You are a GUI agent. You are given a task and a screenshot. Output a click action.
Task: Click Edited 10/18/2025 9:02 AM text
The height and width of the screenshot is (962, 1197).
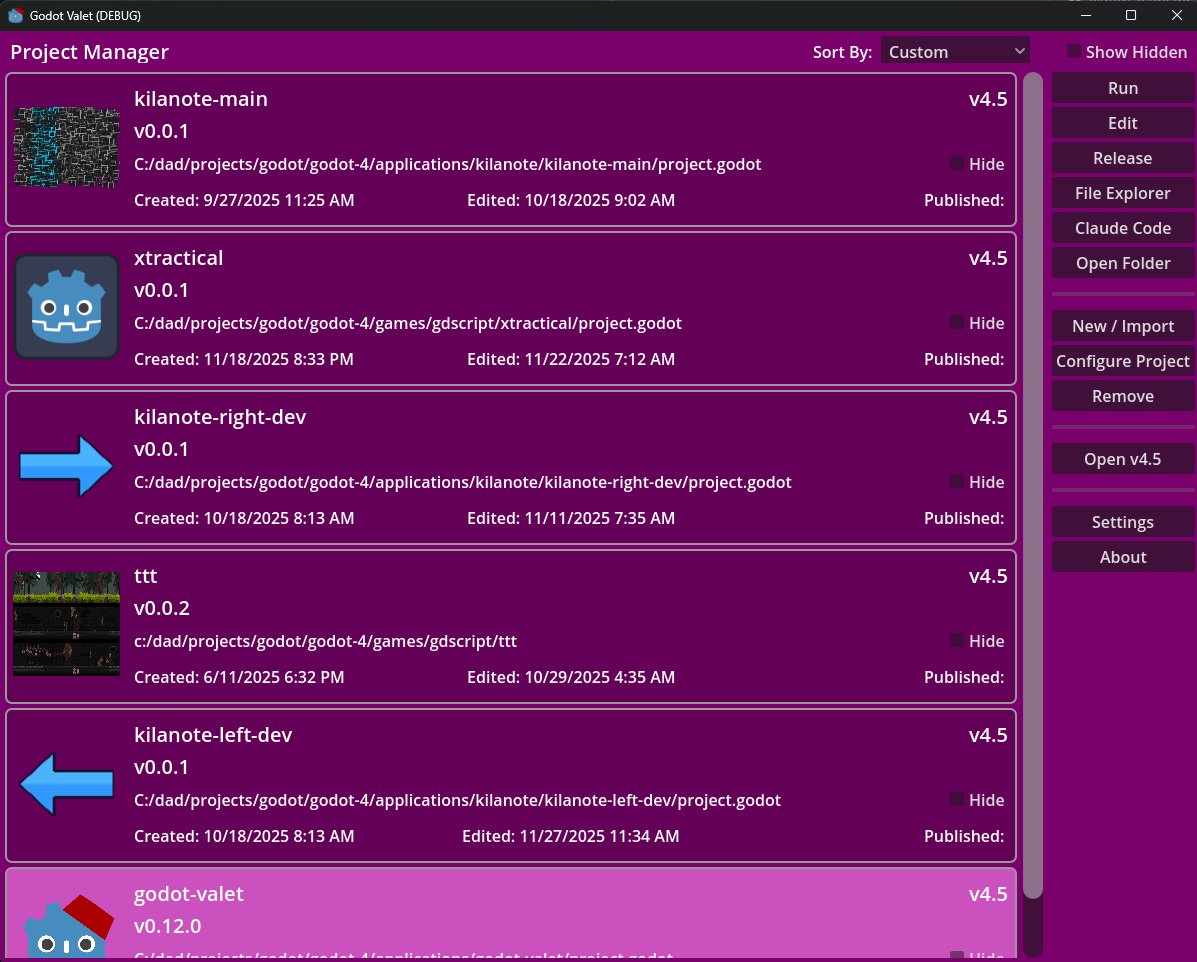[x=571, y=200]
